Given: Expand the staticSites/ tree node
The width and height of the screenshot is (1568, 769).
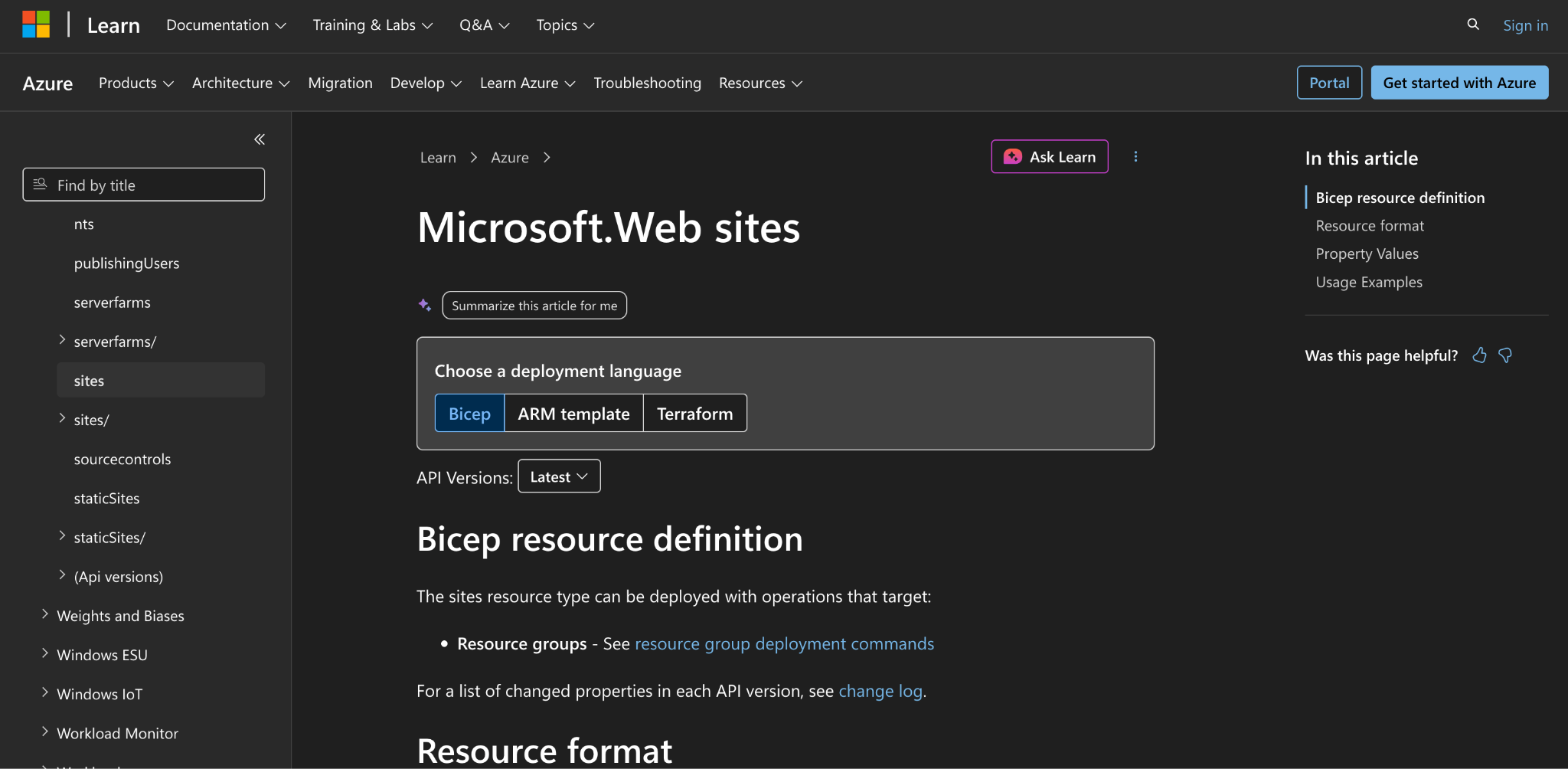Looking at the screenshot, I should pos(62,537).
